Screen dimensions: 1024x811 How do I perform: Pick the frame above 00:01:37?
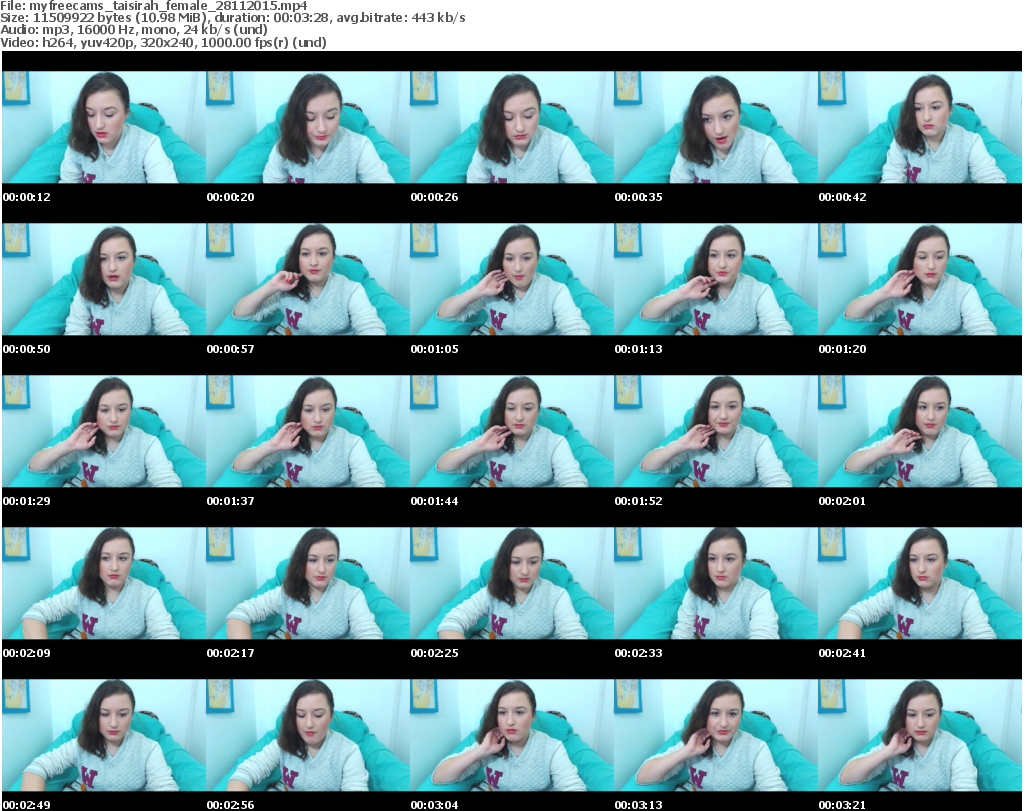pyautogui.click(x=308, y=431)
